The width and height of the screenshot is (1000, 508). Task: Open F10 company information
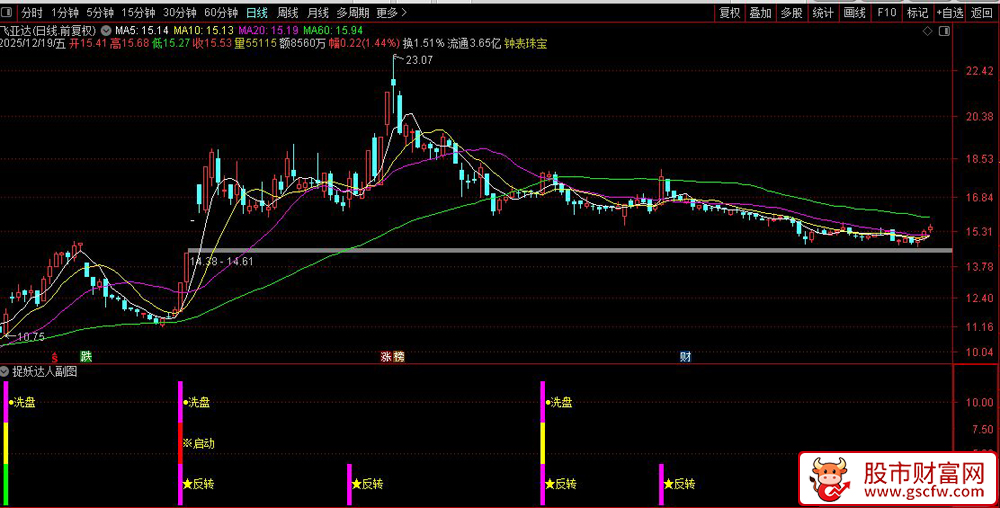[x=886, y=13]
